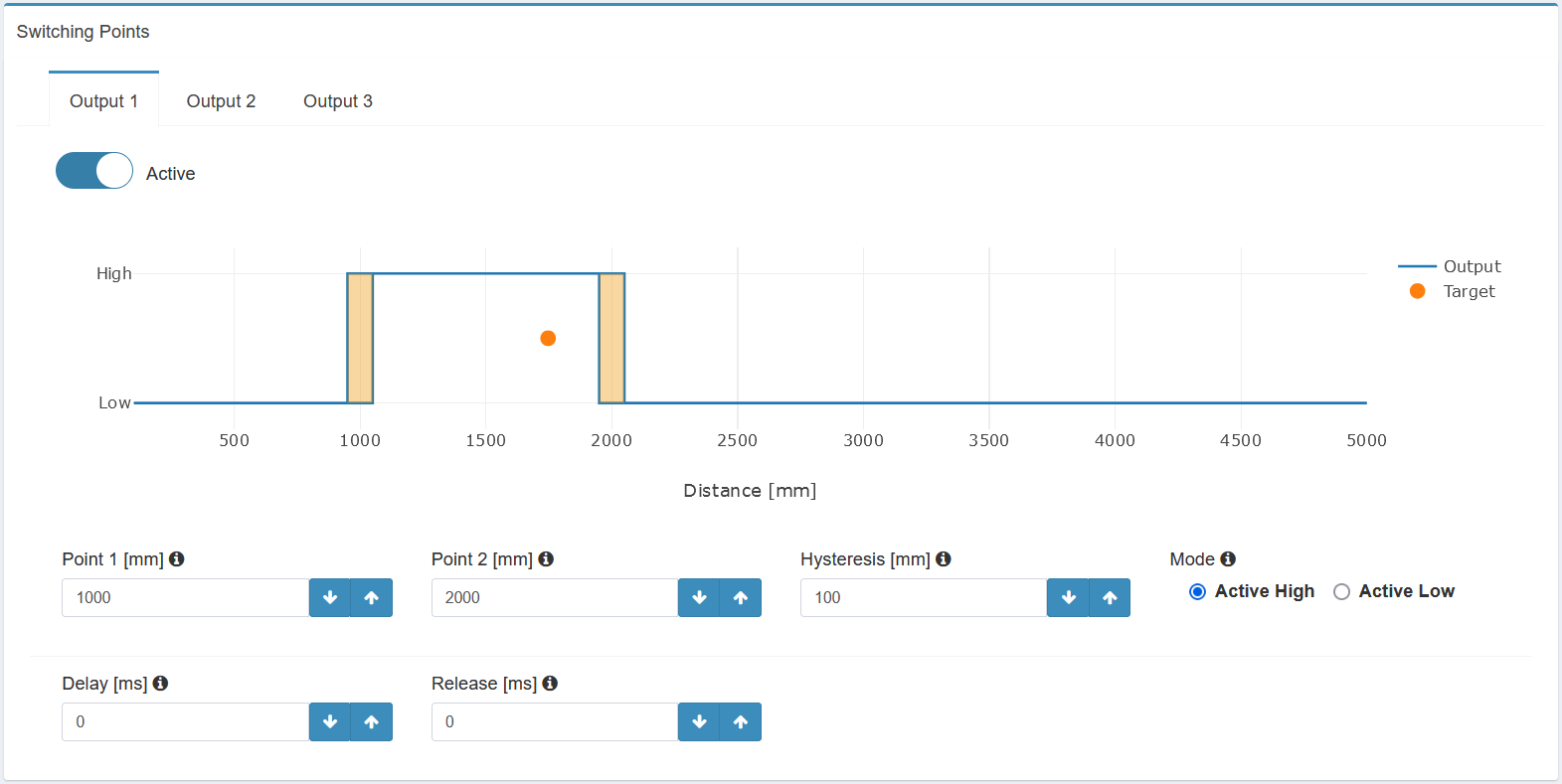This screenshot has height=784, width=1562.
Task: Raise Delay value with up arrow
Action: point(371,722)
